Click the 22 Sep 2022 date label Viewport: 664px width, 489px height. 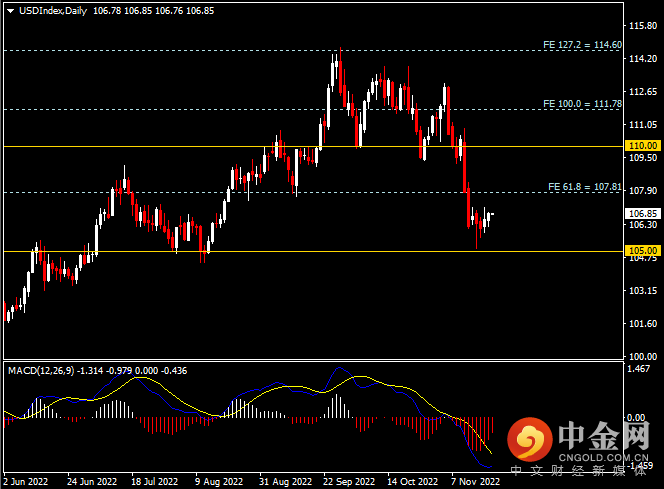pos(349,482)
